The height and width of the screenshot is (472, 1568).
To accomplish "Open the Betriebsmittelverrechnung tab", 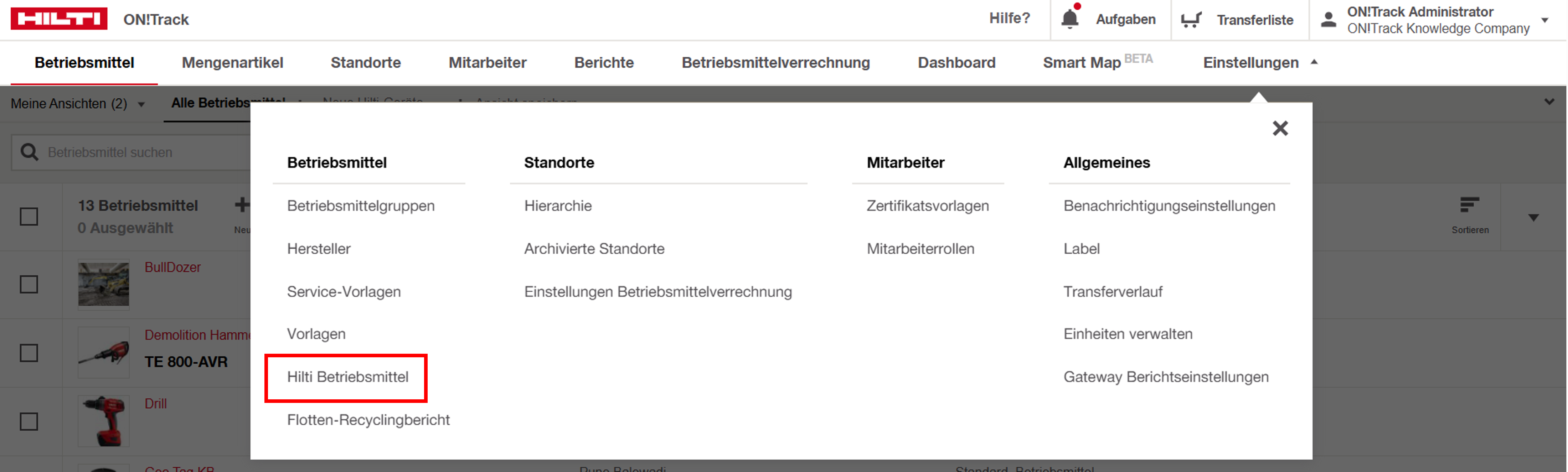I will point(775,63).
